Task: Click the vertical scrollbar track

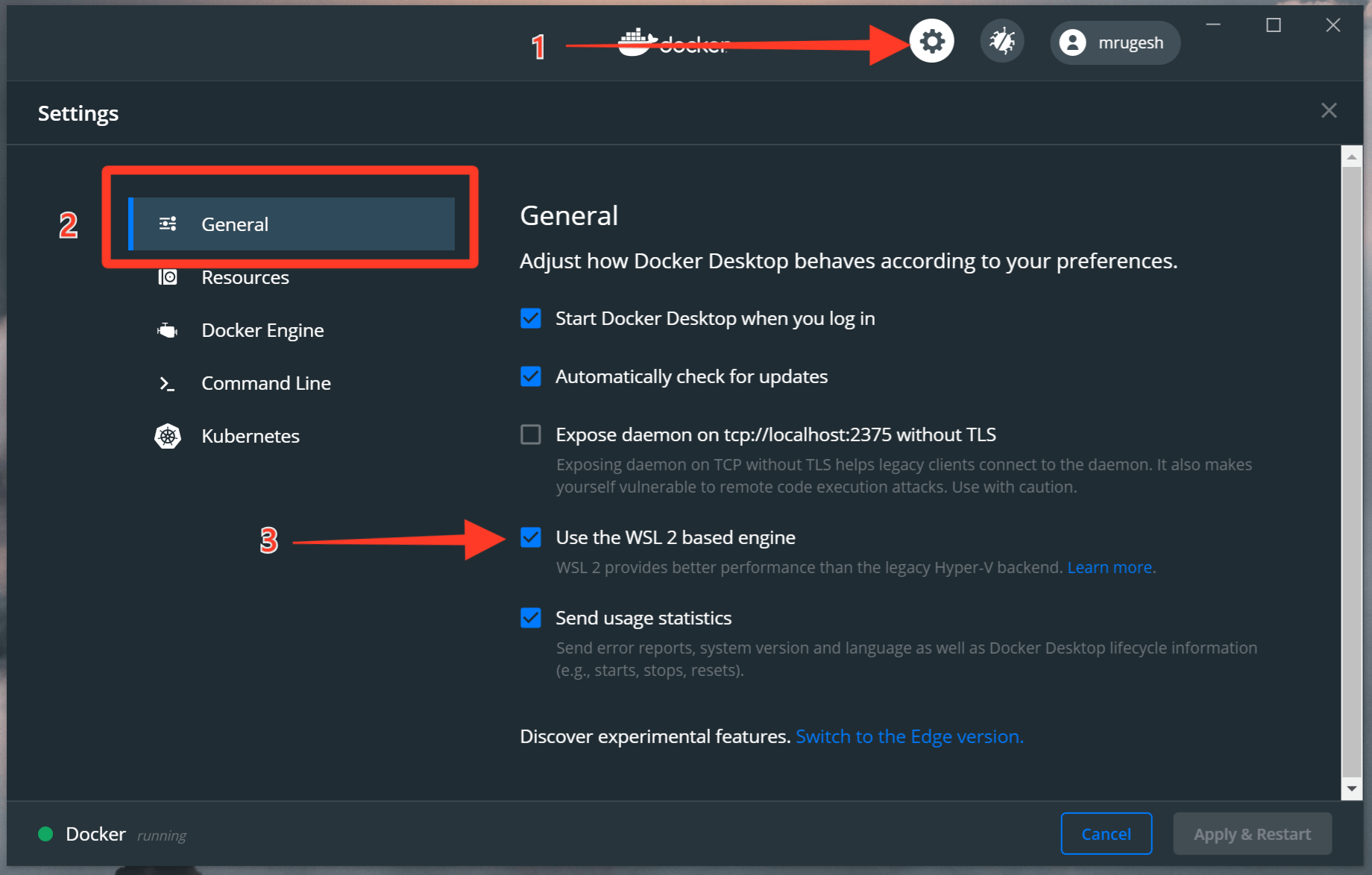Action: pos(1352,473)
